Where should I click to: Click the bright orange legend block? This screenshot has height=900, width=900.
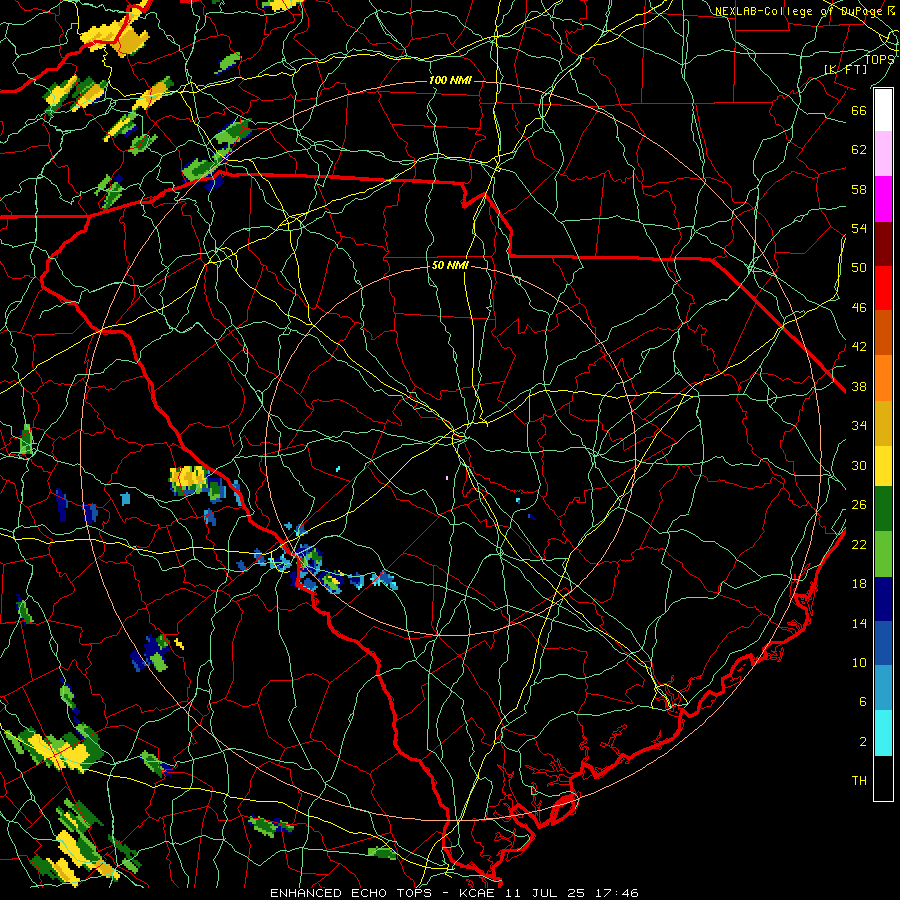[x=883, y=378]
